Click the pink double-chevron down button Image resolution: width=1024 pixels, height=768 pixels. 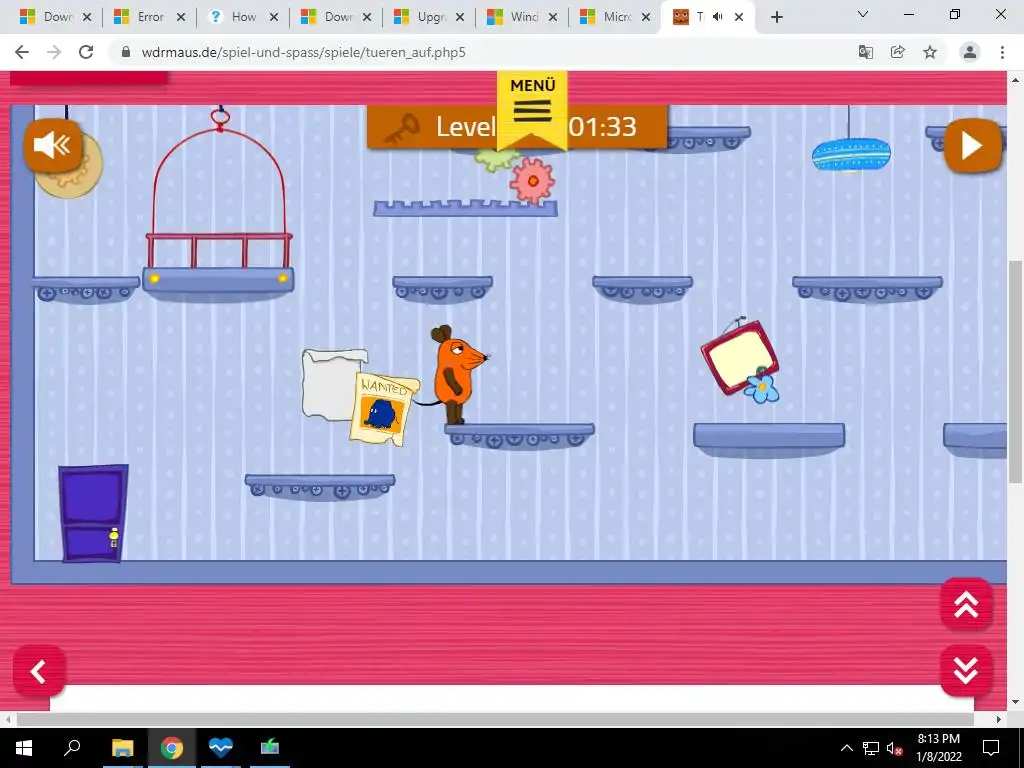coord(966,671)
